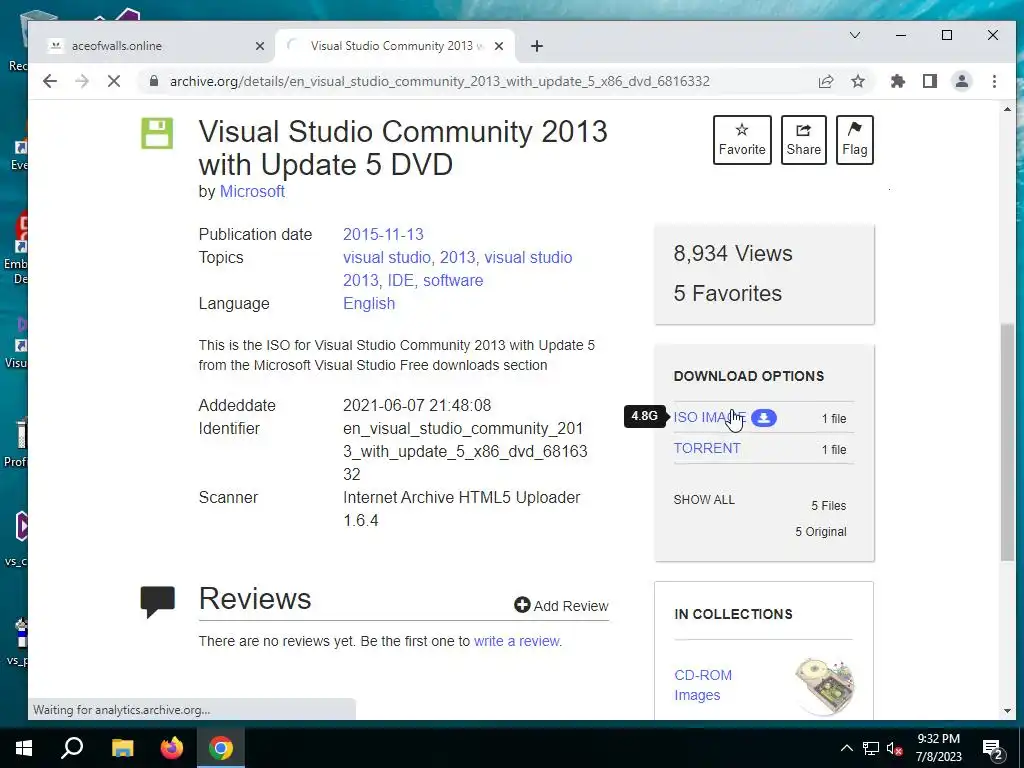Stop loading the page
The image size is (1024, 768).
(x=113, y=81)
